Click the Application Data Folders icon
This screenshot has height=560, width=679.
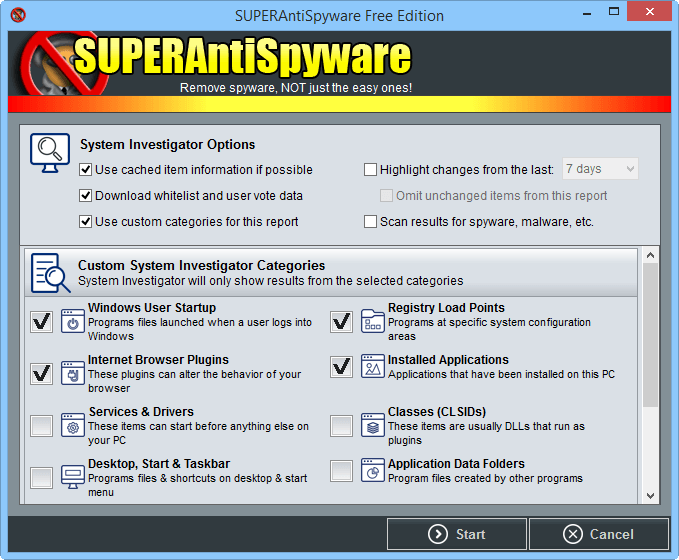(x=373, y=470)
